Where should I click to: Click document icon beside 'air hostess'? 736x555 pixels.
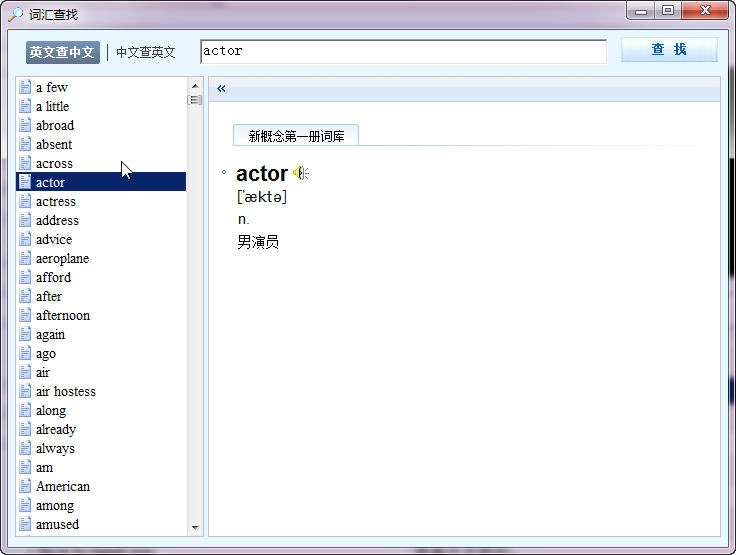(25, 391)
